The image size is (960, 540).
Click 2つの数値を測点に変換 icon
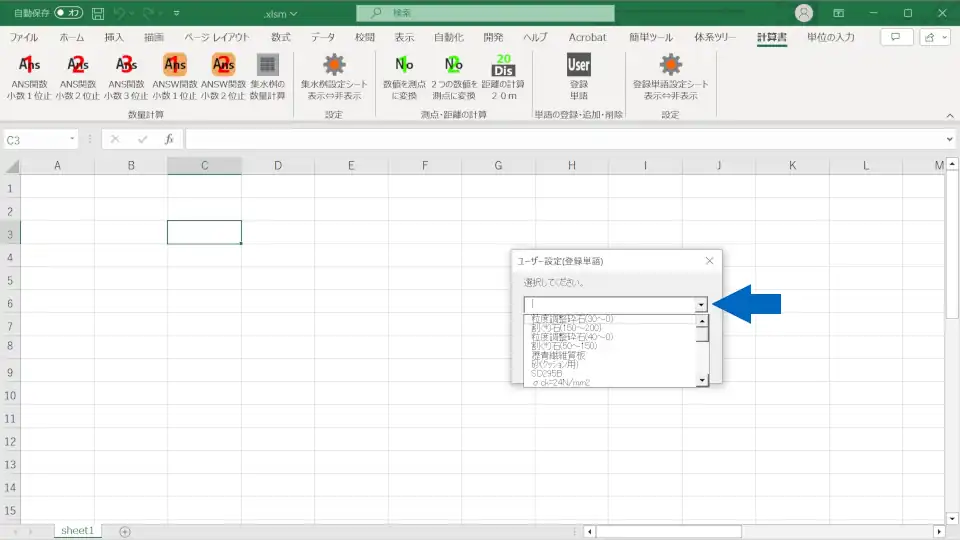click(x=454, y=77)
